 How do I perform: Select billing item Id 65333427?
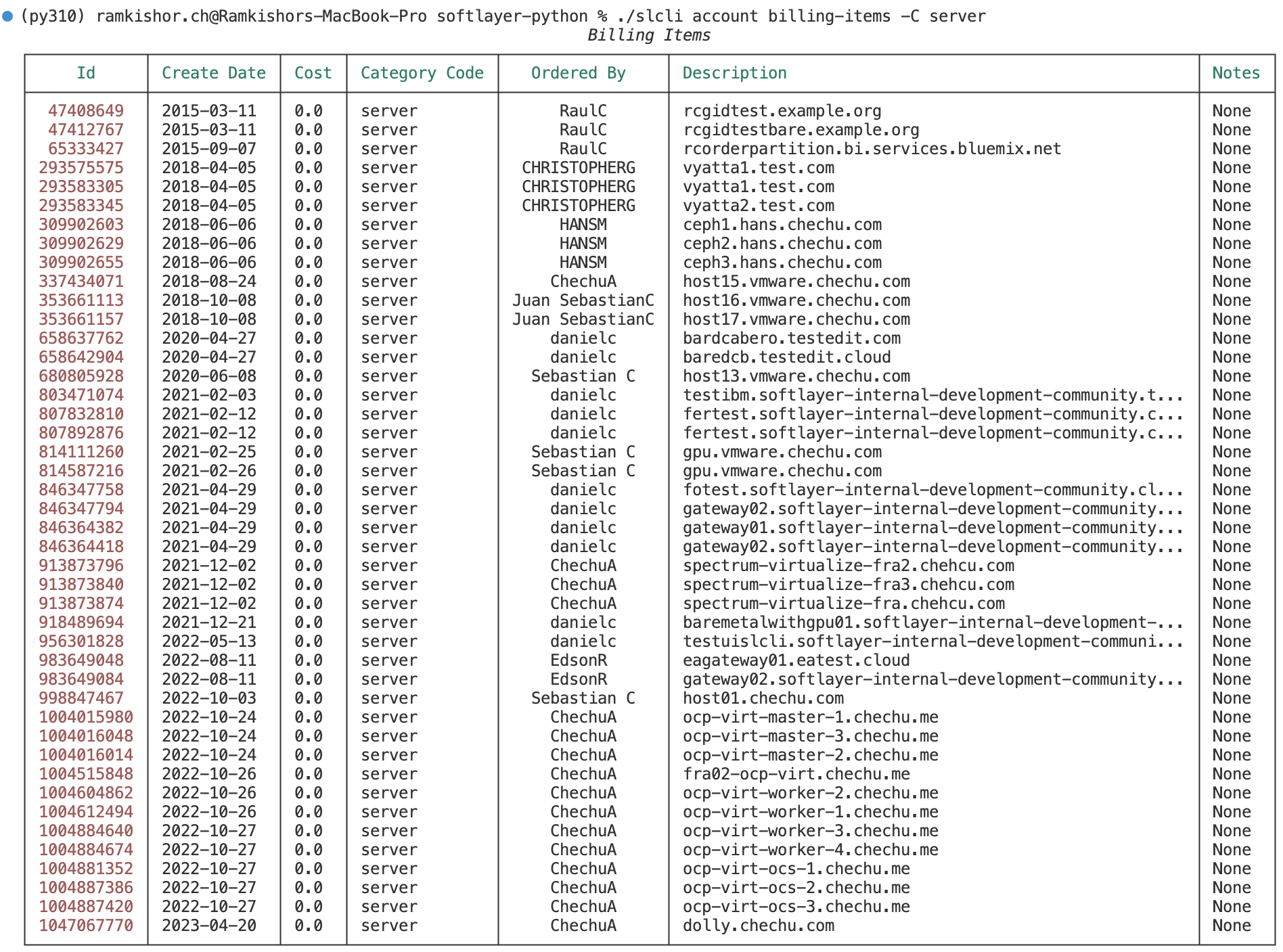[86, 149]
